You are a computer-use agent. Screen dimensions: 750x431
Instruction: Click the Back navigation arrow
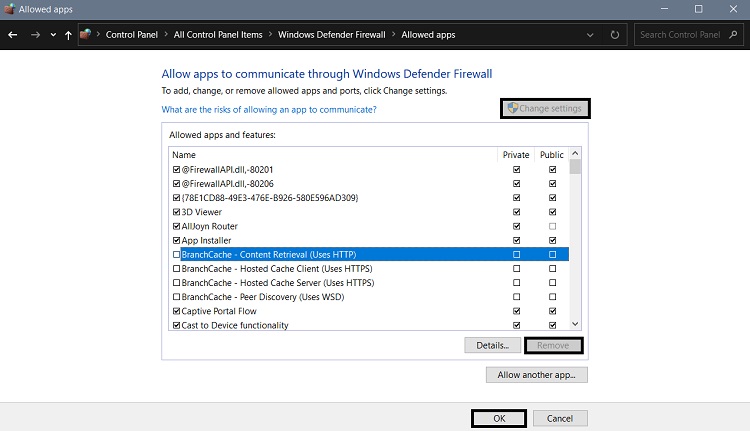point(13,35)
